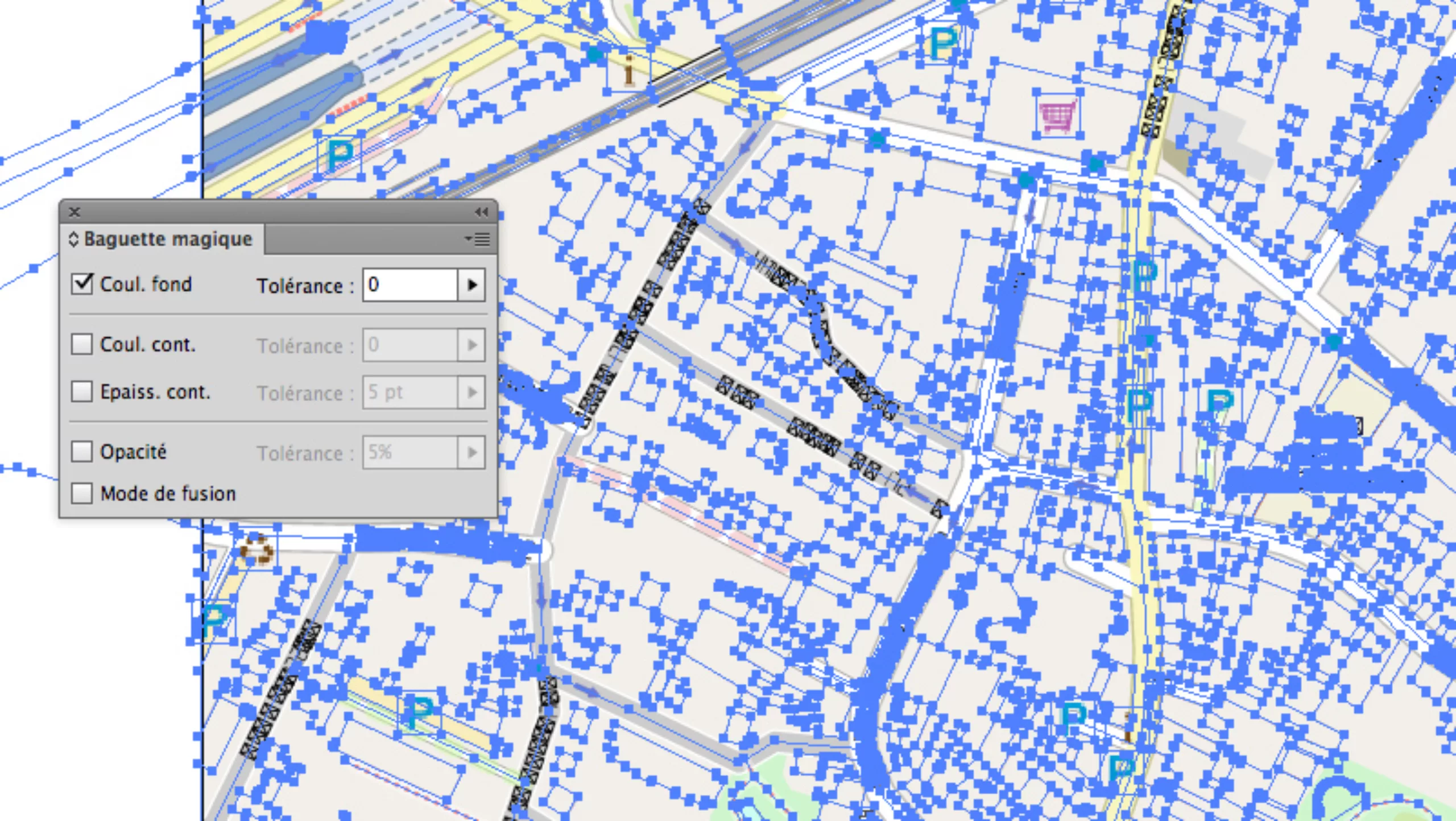Enable the Coul. cont. checkbox
The height and width of the screenshot is (821, 1456).
(82, 344)
